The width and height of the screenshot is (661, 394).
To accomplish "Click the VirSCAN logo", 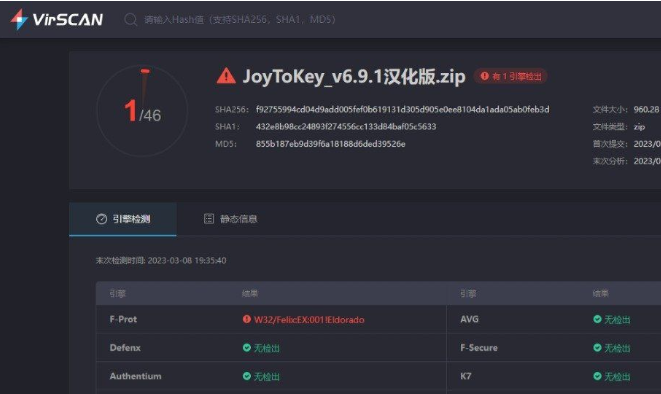I will coord(57,19).
